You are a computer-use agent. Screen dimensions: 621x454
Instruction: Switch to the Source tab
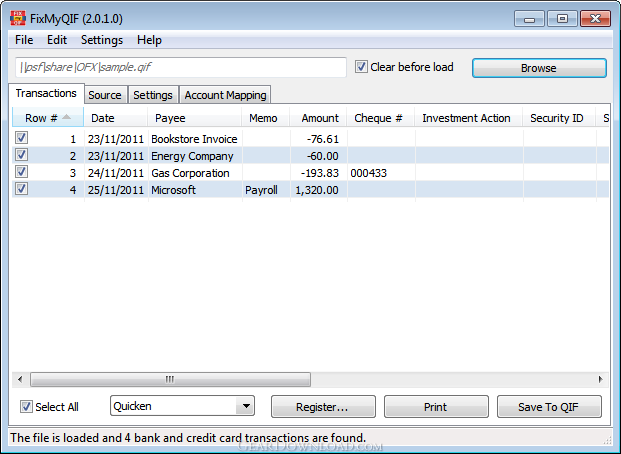[x=105, y=95]
